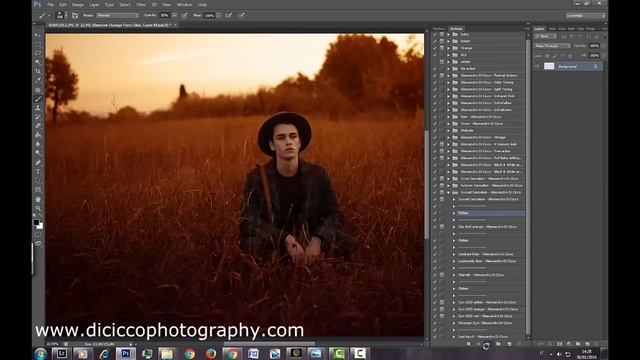
Task: Open the Window menu
Action: click(184, 4)
